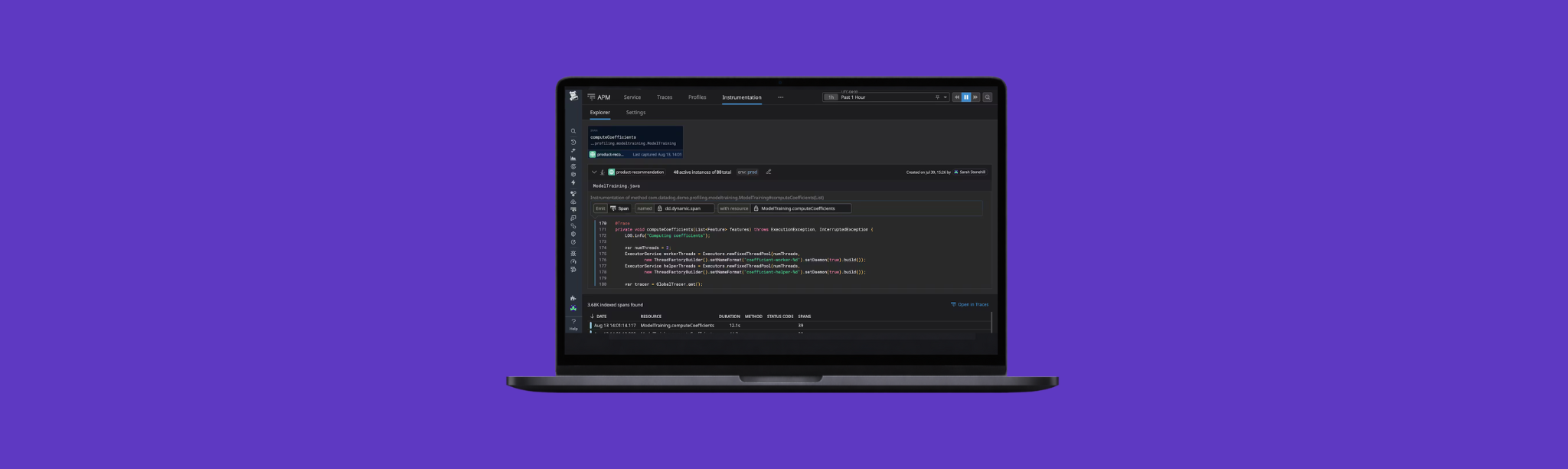Click APM title label
The height and width of the screenshot is (469, 1568).
pyautogui.click(x=604, y=97)
